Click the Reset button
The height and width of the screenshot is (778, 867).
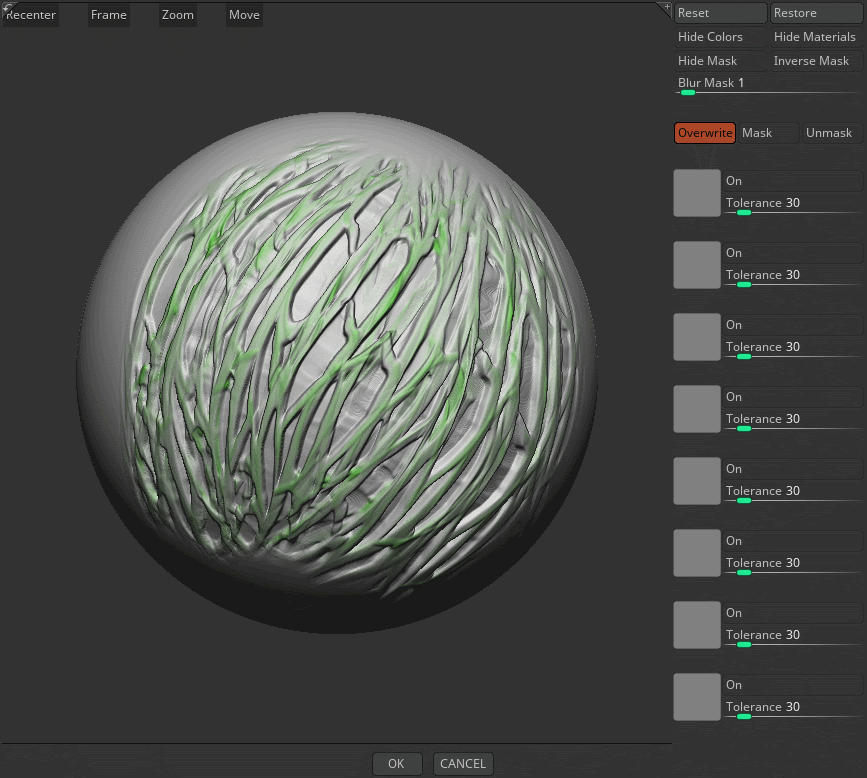tap(720, 13)
